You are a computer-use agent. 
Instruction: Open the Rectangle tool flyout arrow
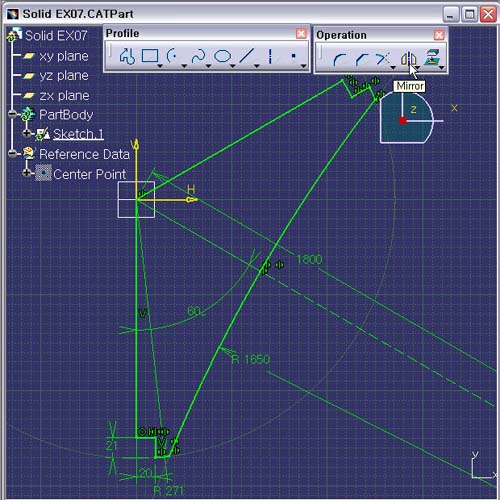160,66
